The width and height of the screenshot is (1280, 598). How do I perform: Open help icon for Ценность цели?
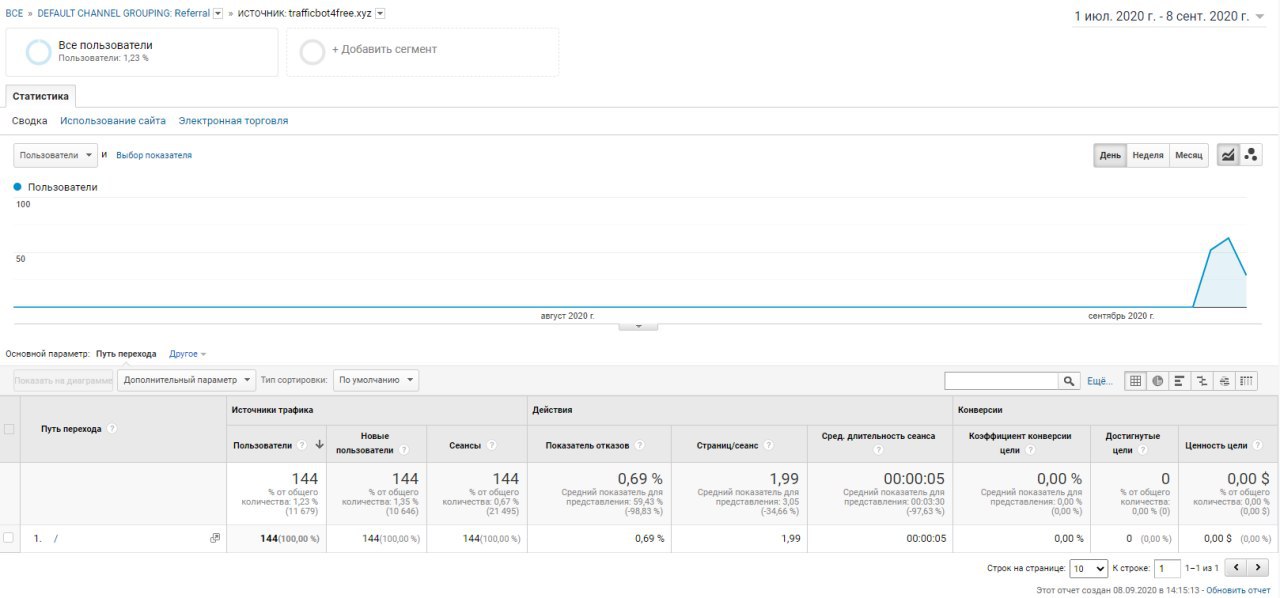click(1257, 445)
